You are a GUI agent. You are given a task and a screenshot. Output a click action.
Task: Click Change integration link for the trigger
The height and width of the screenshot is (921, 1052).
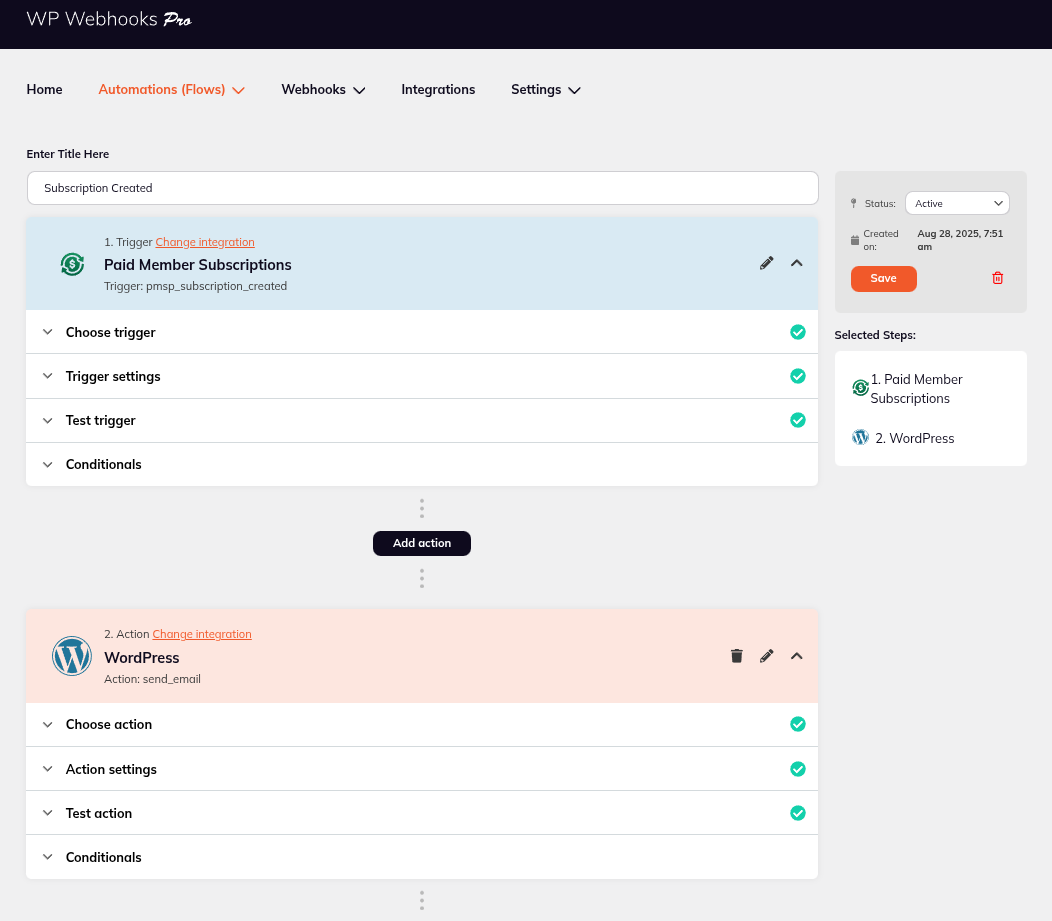205,242
